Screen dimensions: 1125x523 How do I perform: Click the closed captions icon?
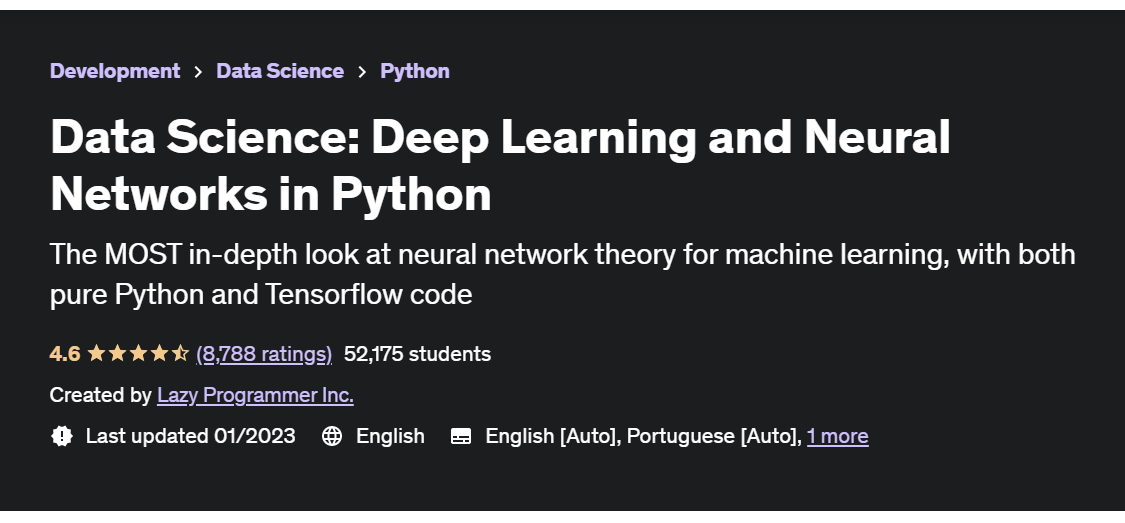click(x=461, y=436)
